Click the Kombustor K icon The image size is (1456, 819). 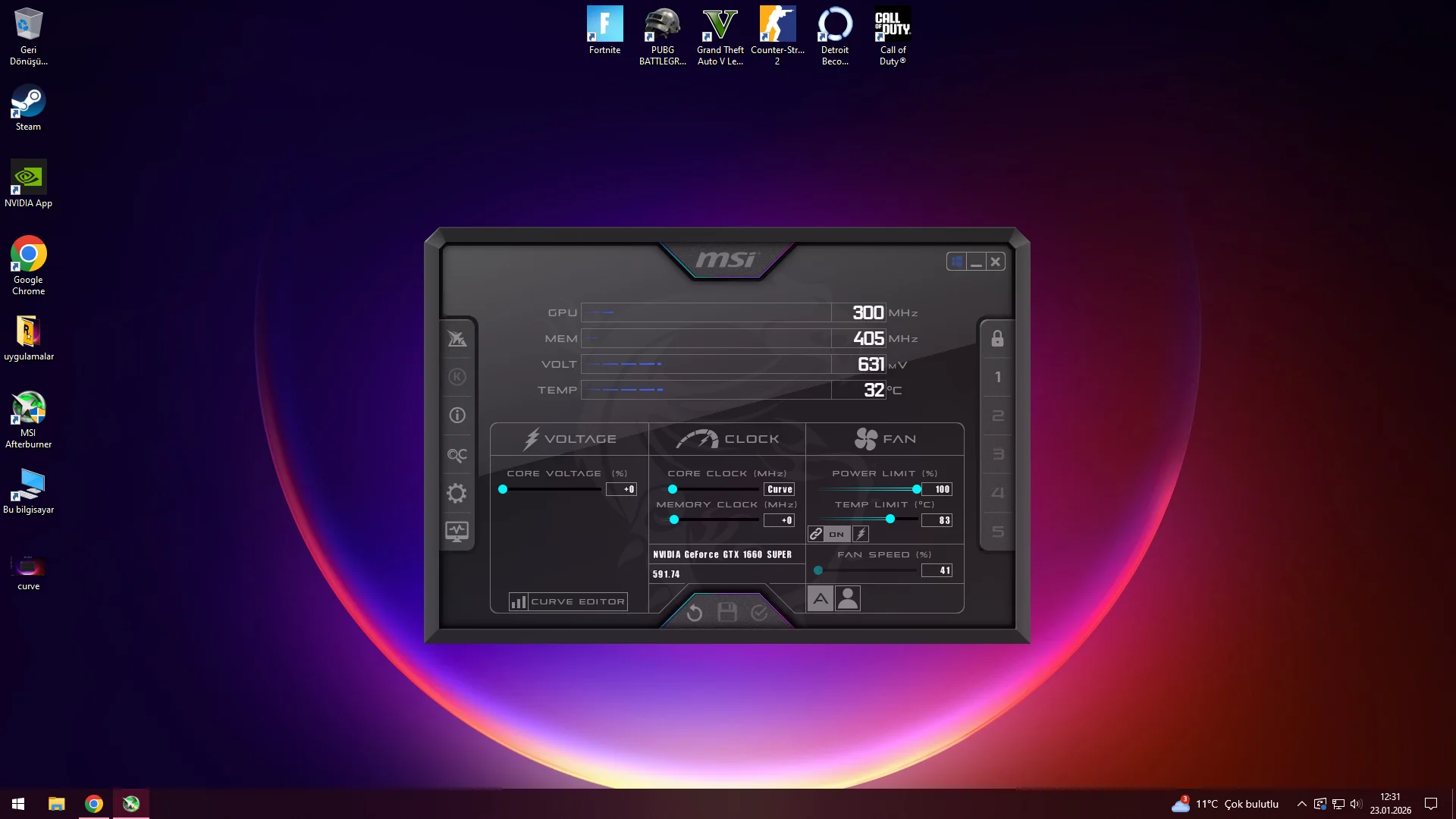tap(457, 377)
